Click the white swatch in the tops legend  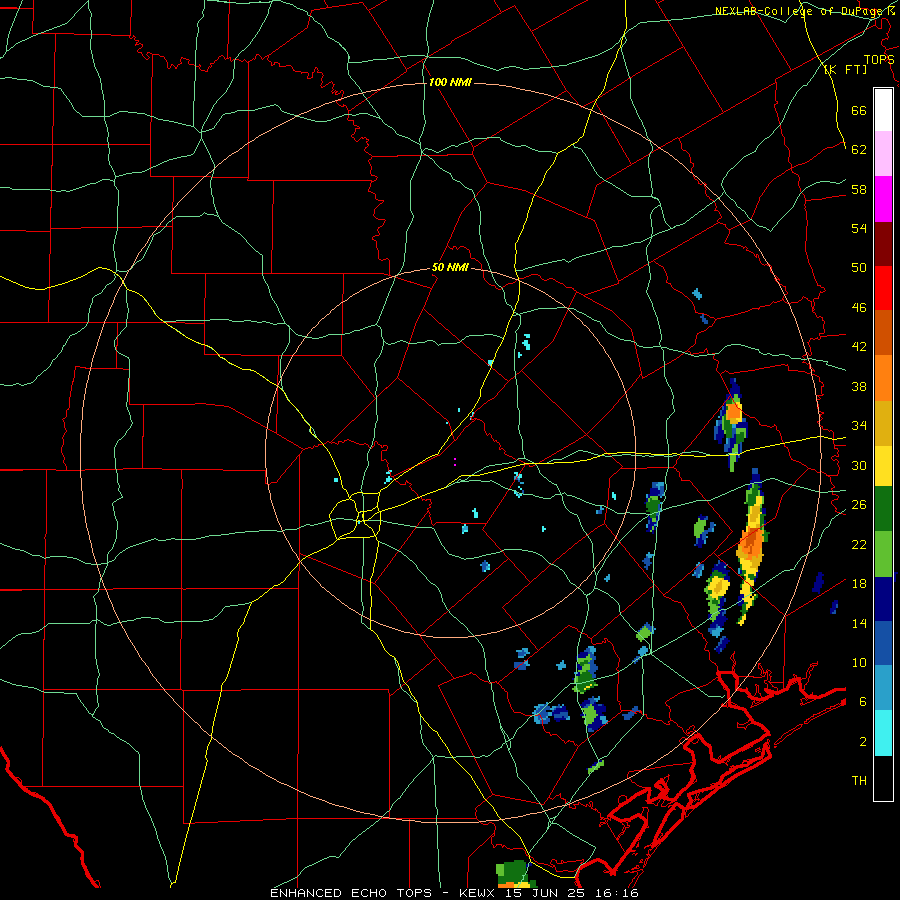[x=883, y=110]
